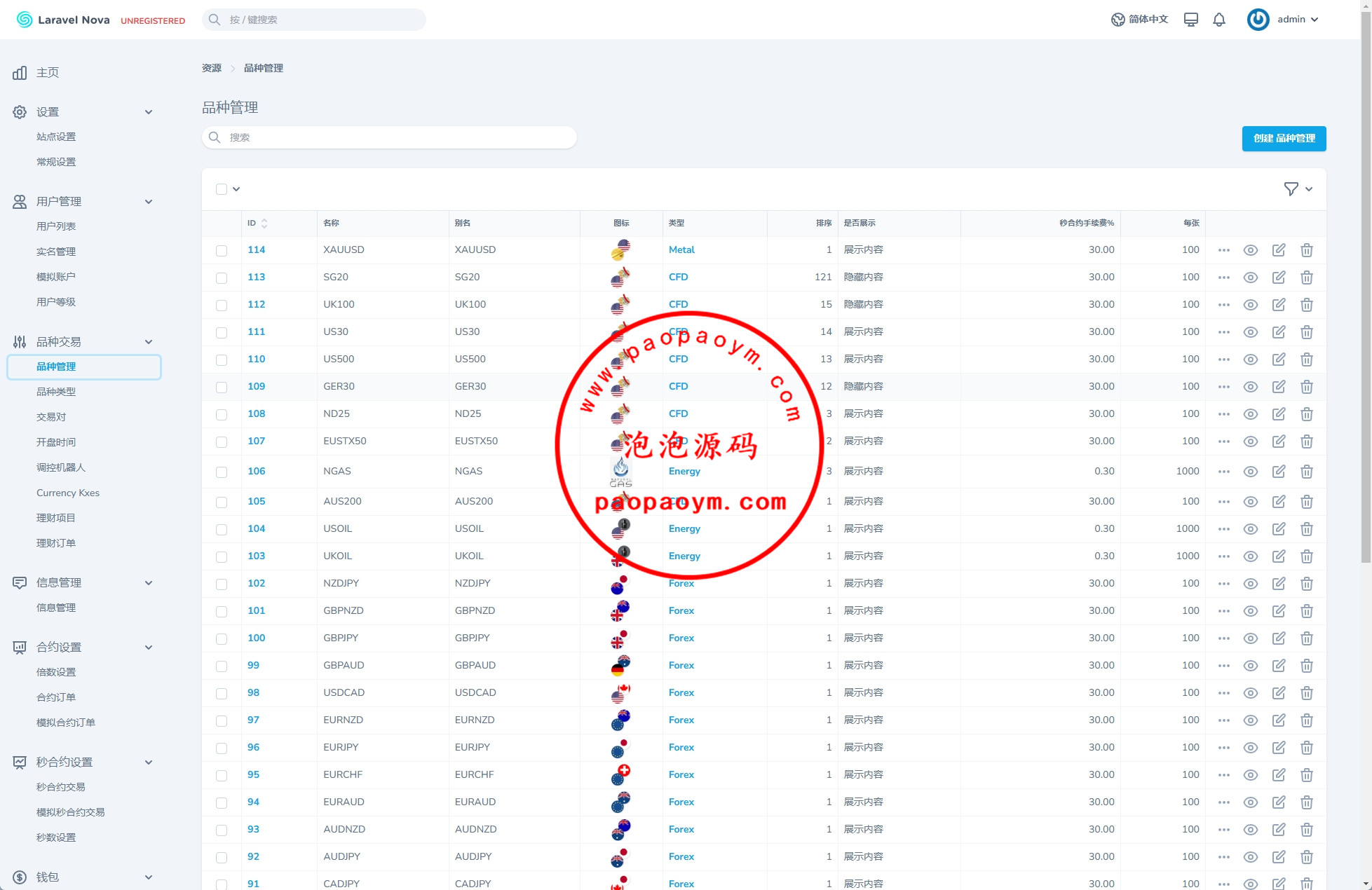
Task: Go to 调控机器人 sidebar item
Action: pos(61,467)
